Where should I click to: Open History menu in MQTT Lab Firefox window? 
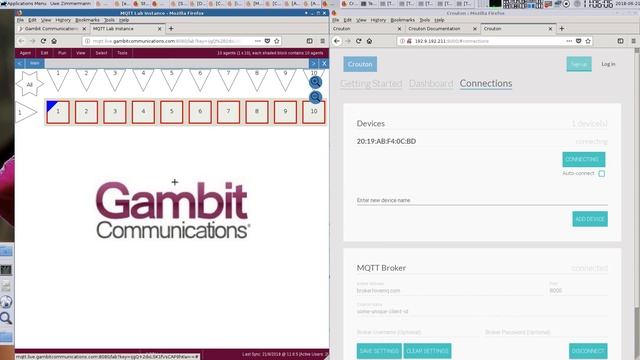tap(63, 20)
